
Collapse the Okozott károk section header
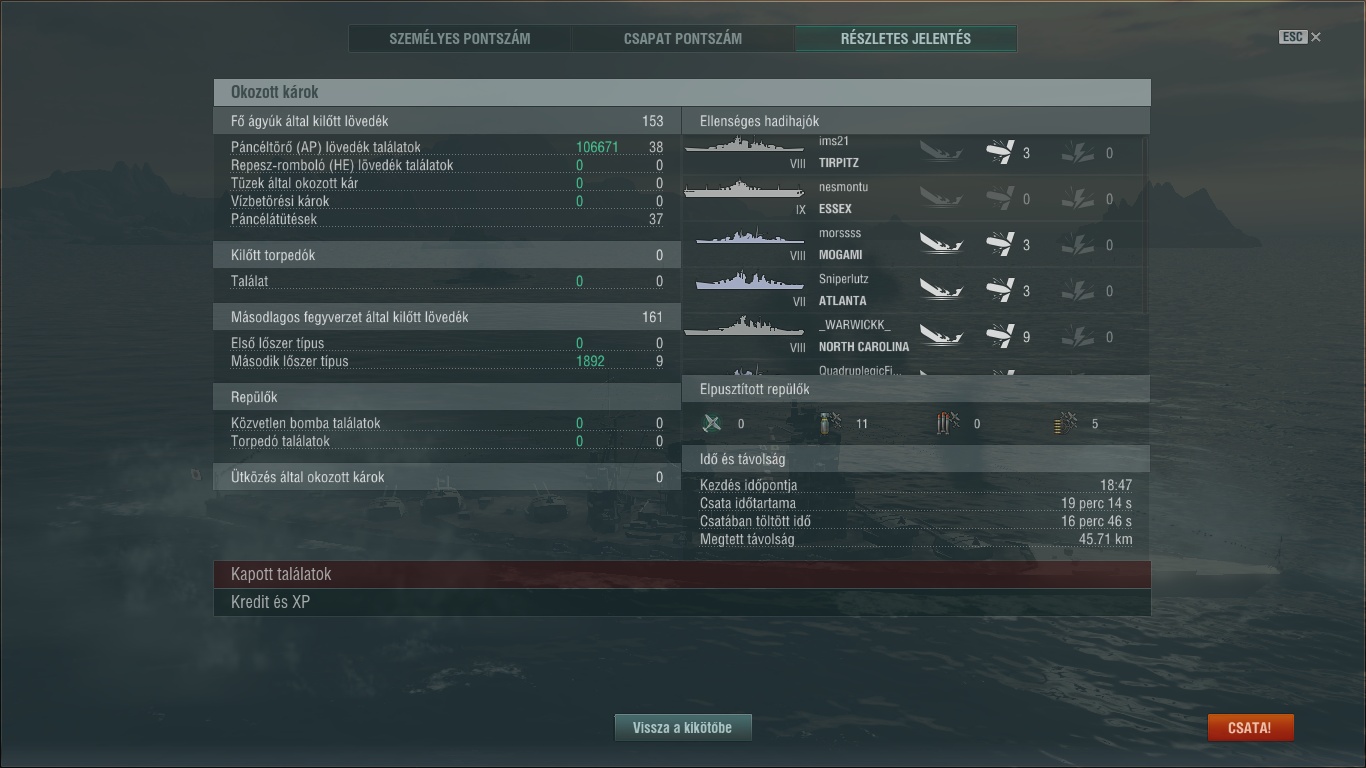click(x=682, y=92)
